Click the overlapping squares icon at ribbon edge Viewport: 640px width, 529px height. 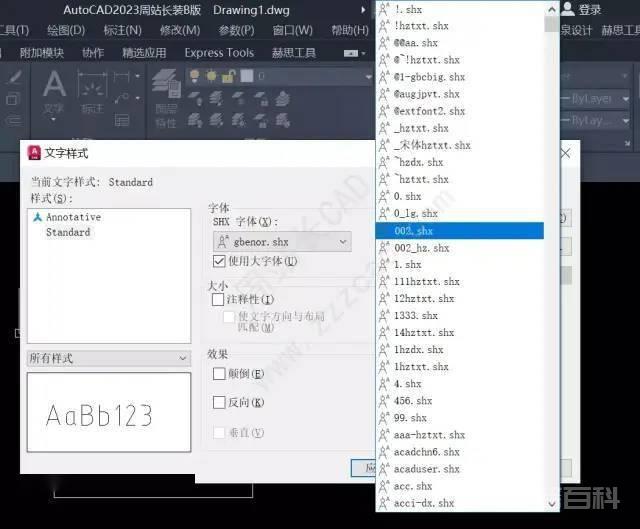point(13,99)
